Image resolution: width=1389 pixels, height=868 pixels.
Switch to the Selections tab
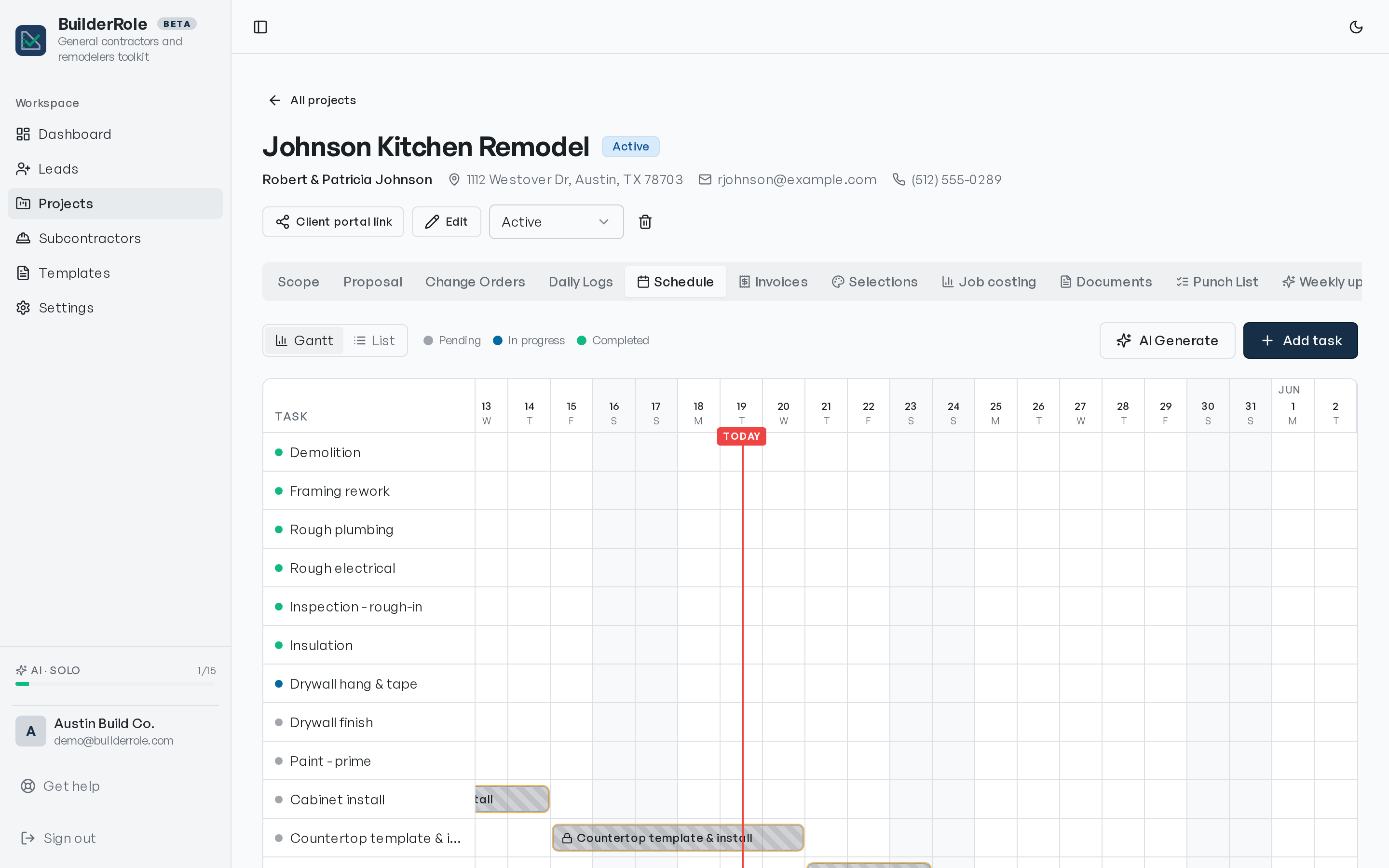(874, 282)
